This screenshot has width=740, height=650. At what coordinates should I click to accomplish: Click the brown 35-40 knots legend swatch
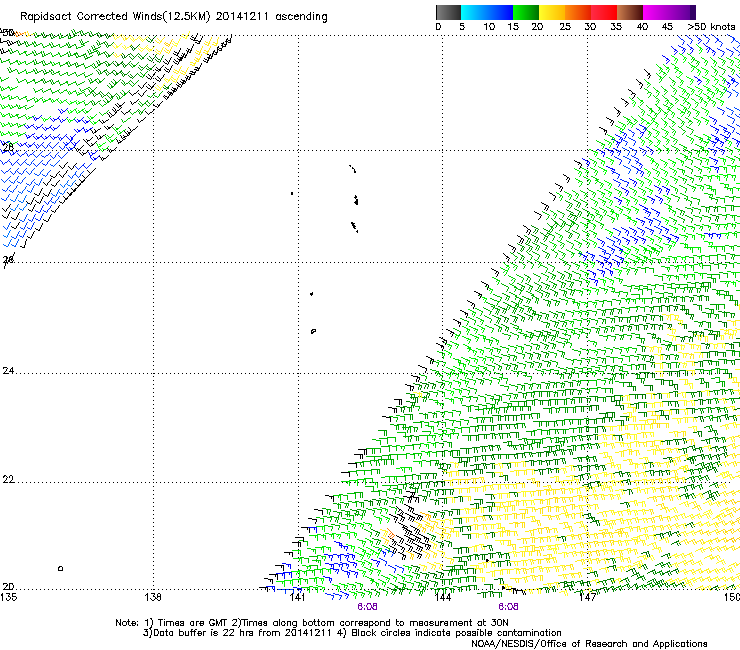coord(630,12)
